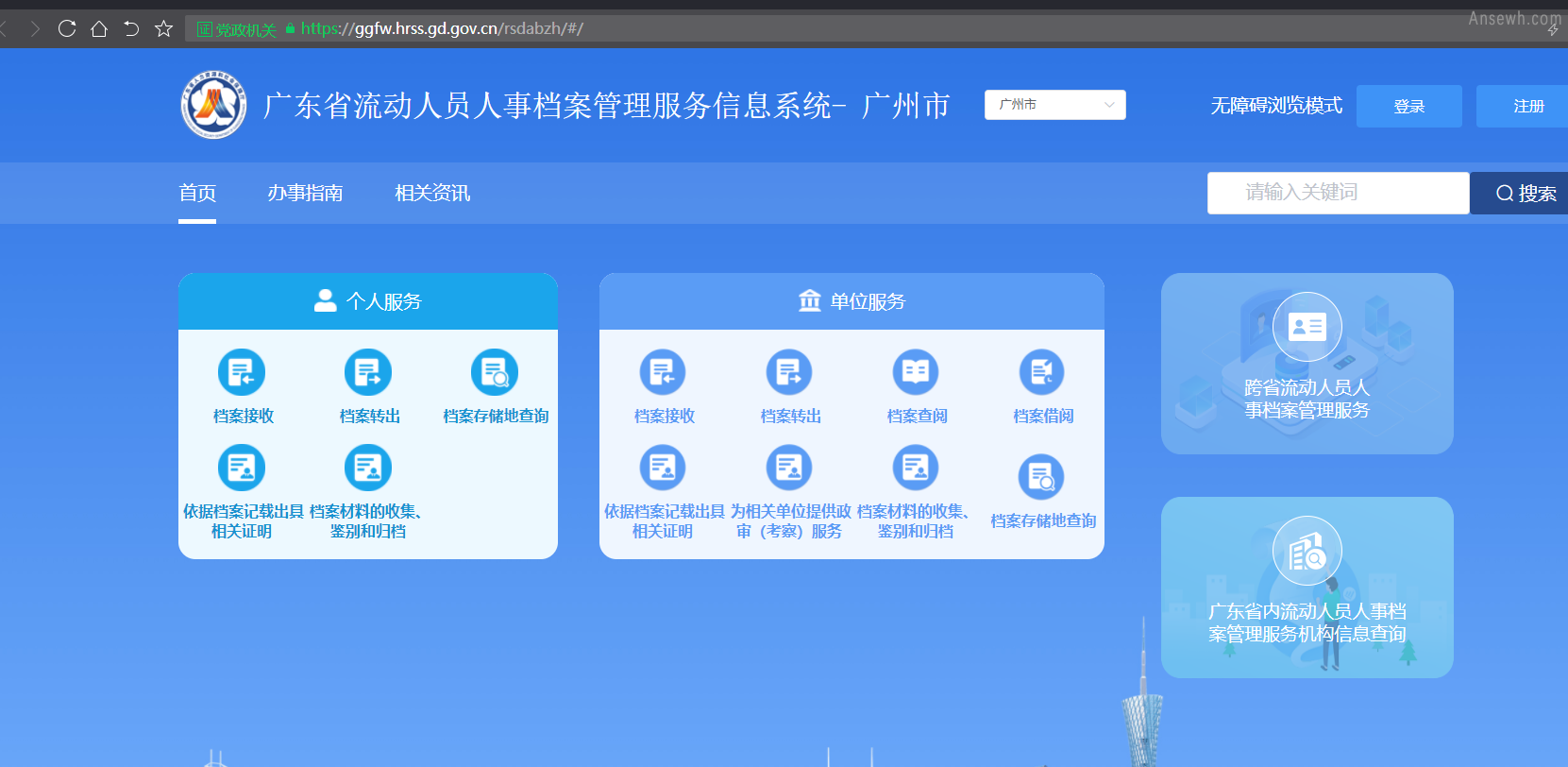The image size is (1568, 767).
Task: Open 档案借阅 icon under 单位服务
Action: click(1042, 372)
